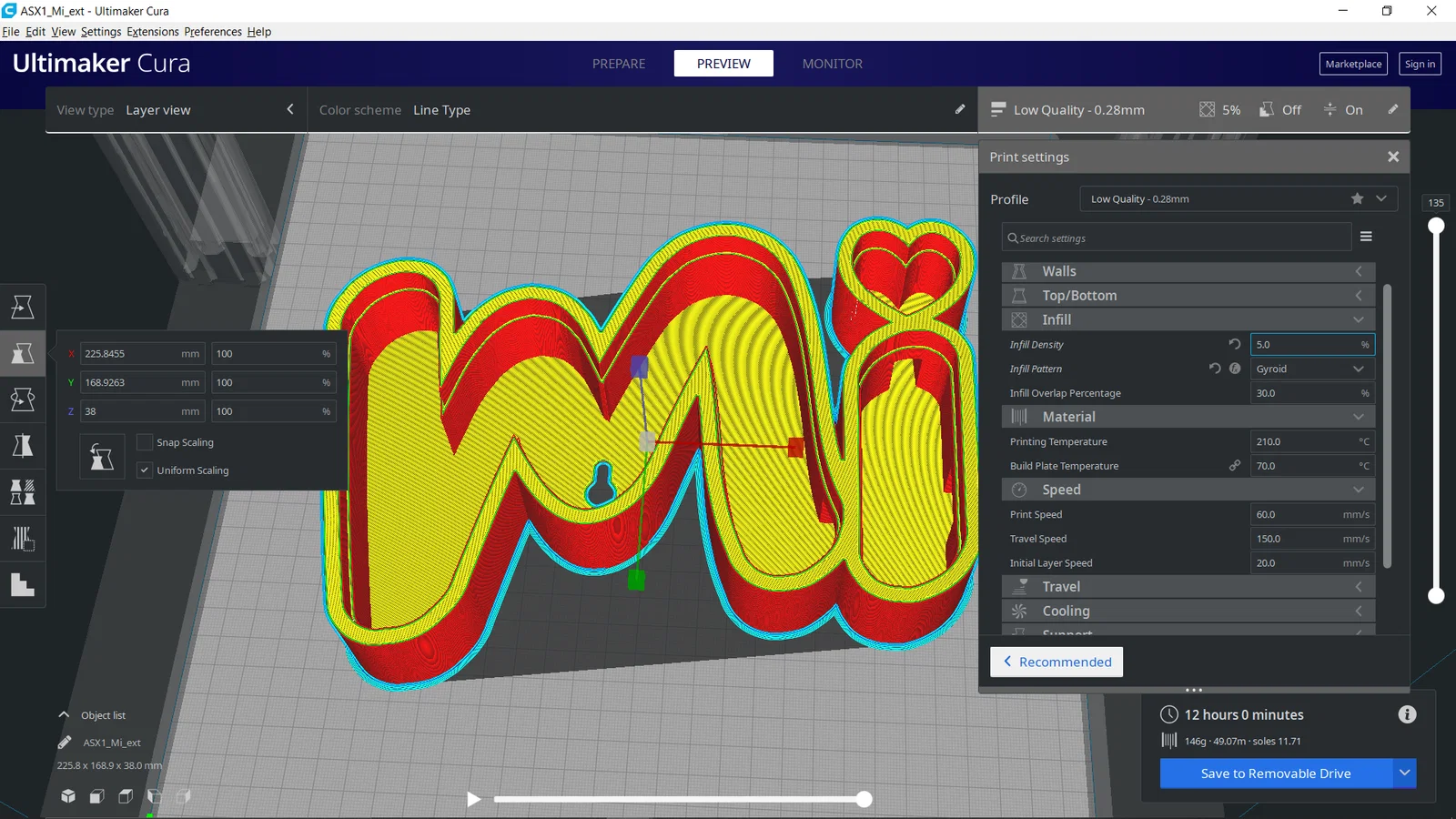Click the Build Plate Temperature link icon
This screenshot has height=819, width=1456.
pos(1235,465)
